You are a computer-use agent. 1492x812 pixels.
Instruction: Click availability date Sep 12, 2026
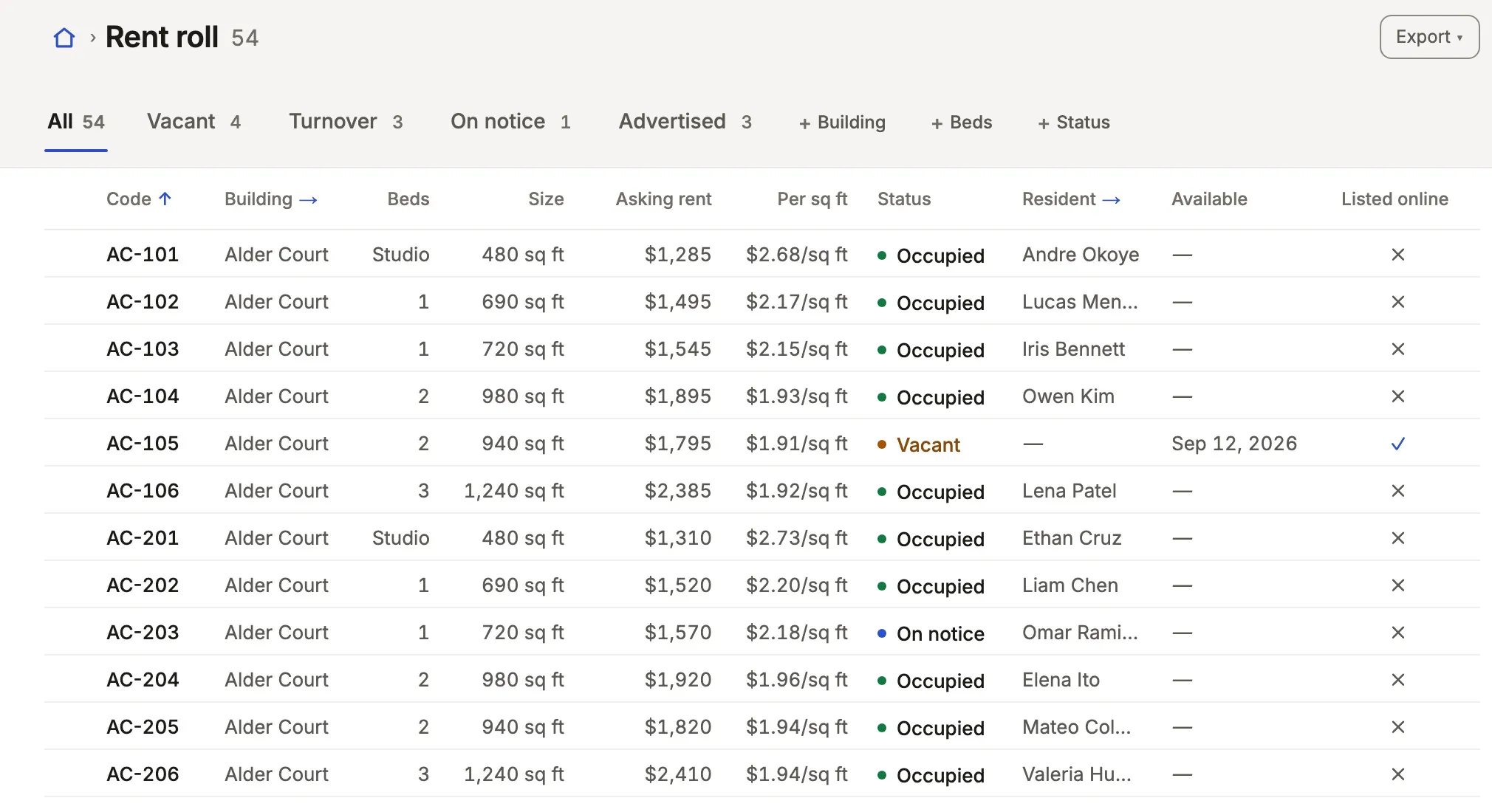1234,444
